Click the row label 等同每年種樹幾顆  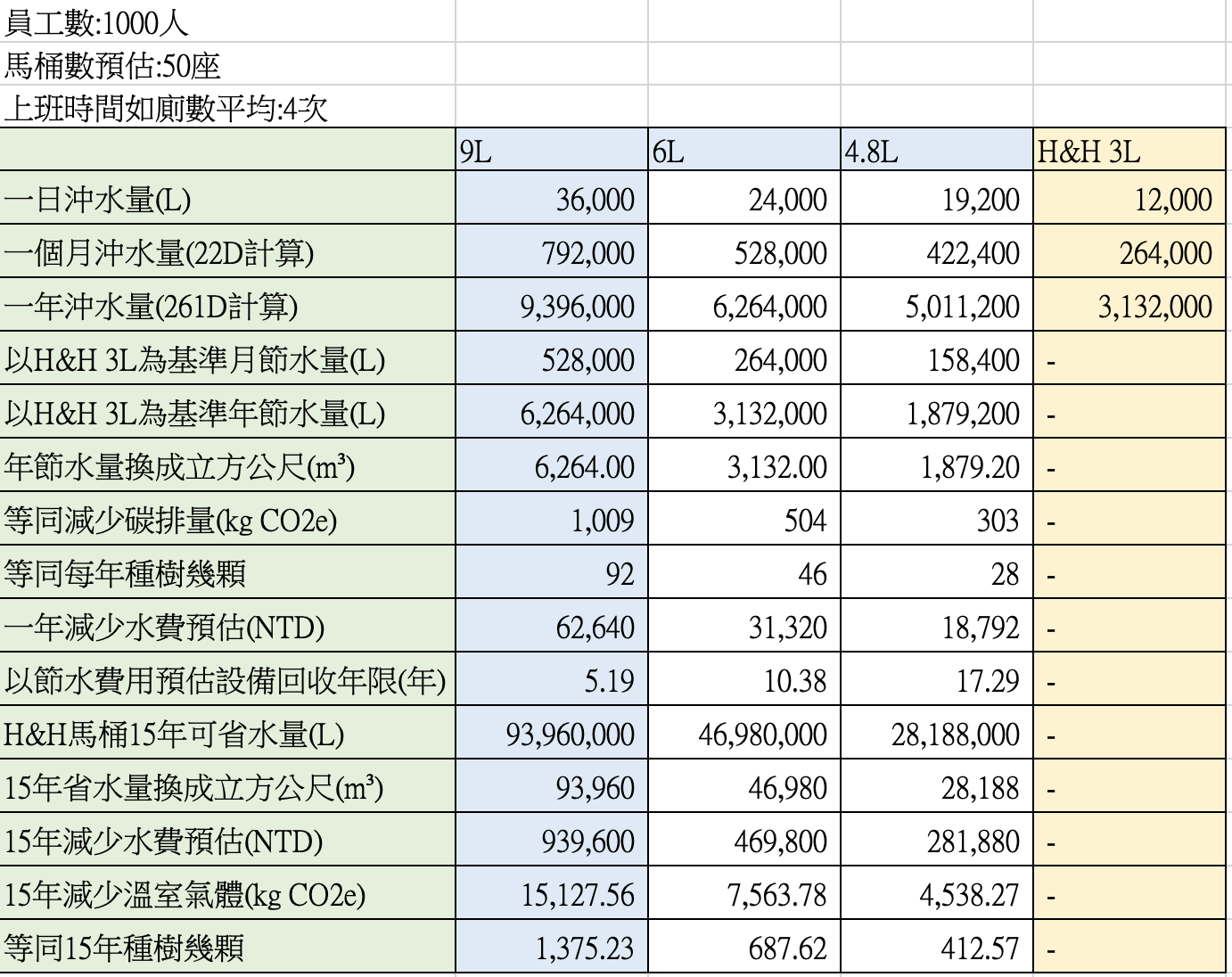227,572
